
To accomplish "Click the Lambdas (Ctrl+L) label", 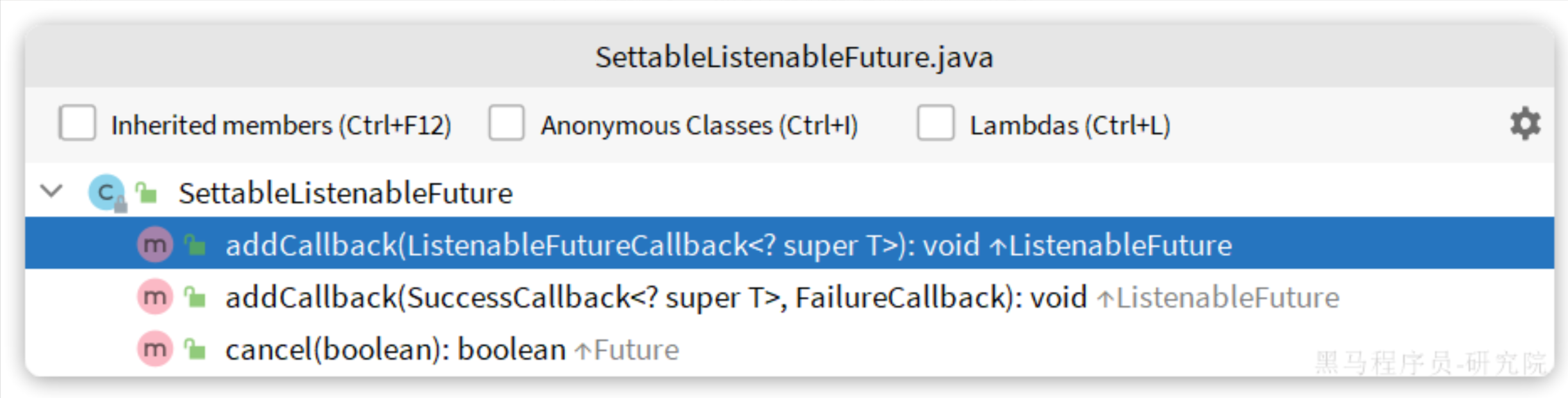I will tap(1070, 125).
